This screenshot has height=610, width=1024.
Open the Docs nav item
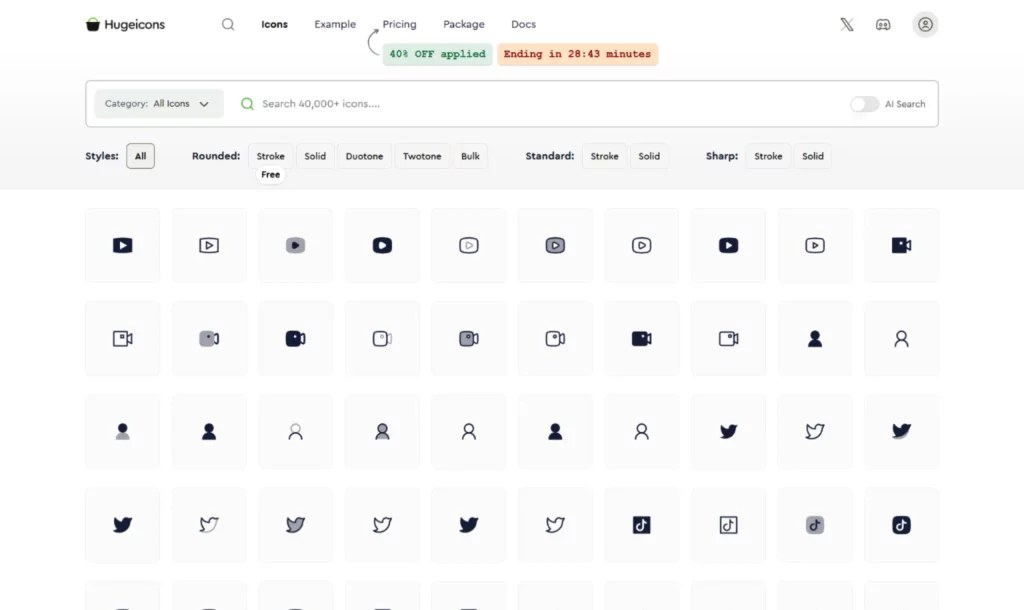click(523, 24)
